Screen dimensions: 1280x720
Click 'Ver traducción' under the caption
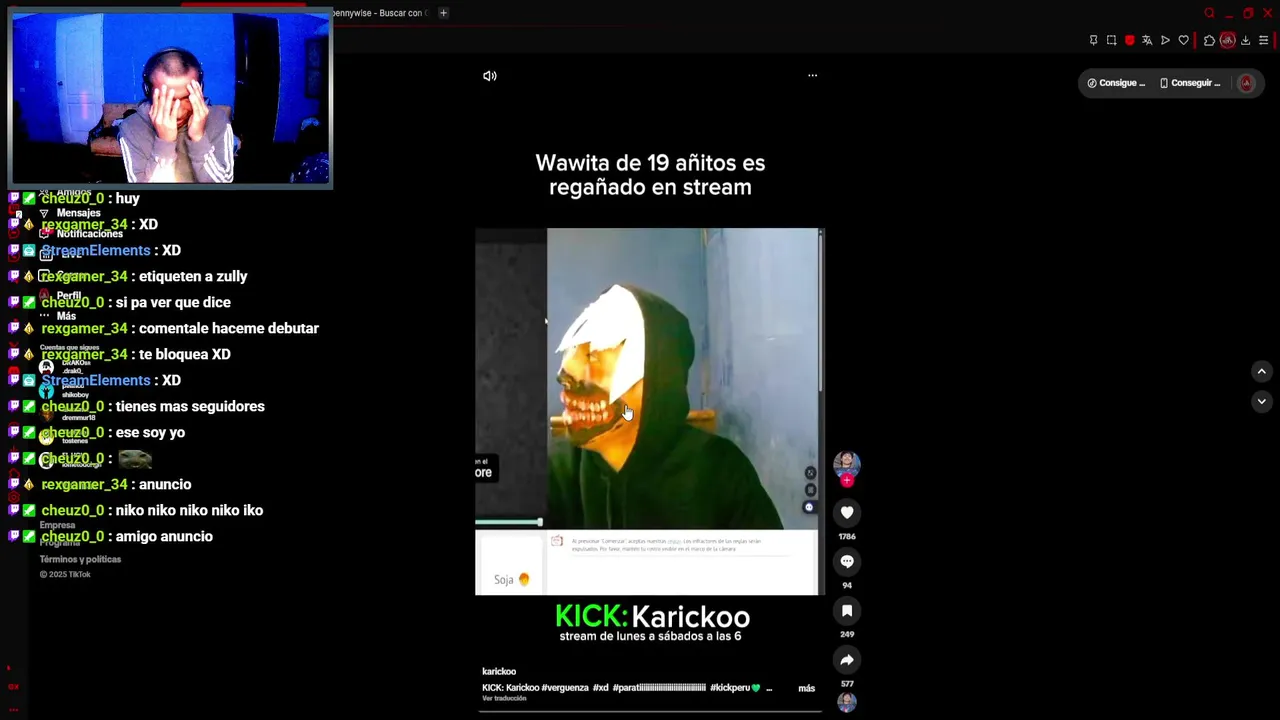click(x=504, y=698)
